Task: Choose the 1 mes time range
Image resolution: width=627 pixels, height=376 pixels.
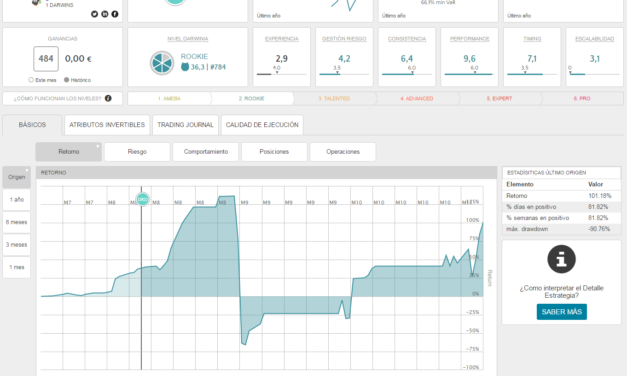Action: pos(16,267)
